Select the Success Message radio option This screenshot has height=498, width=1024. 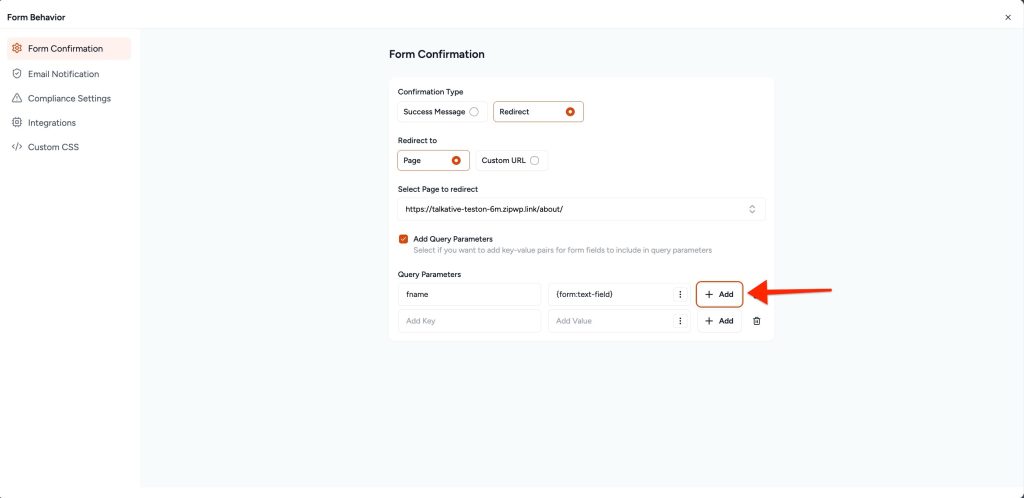(474, 112)
